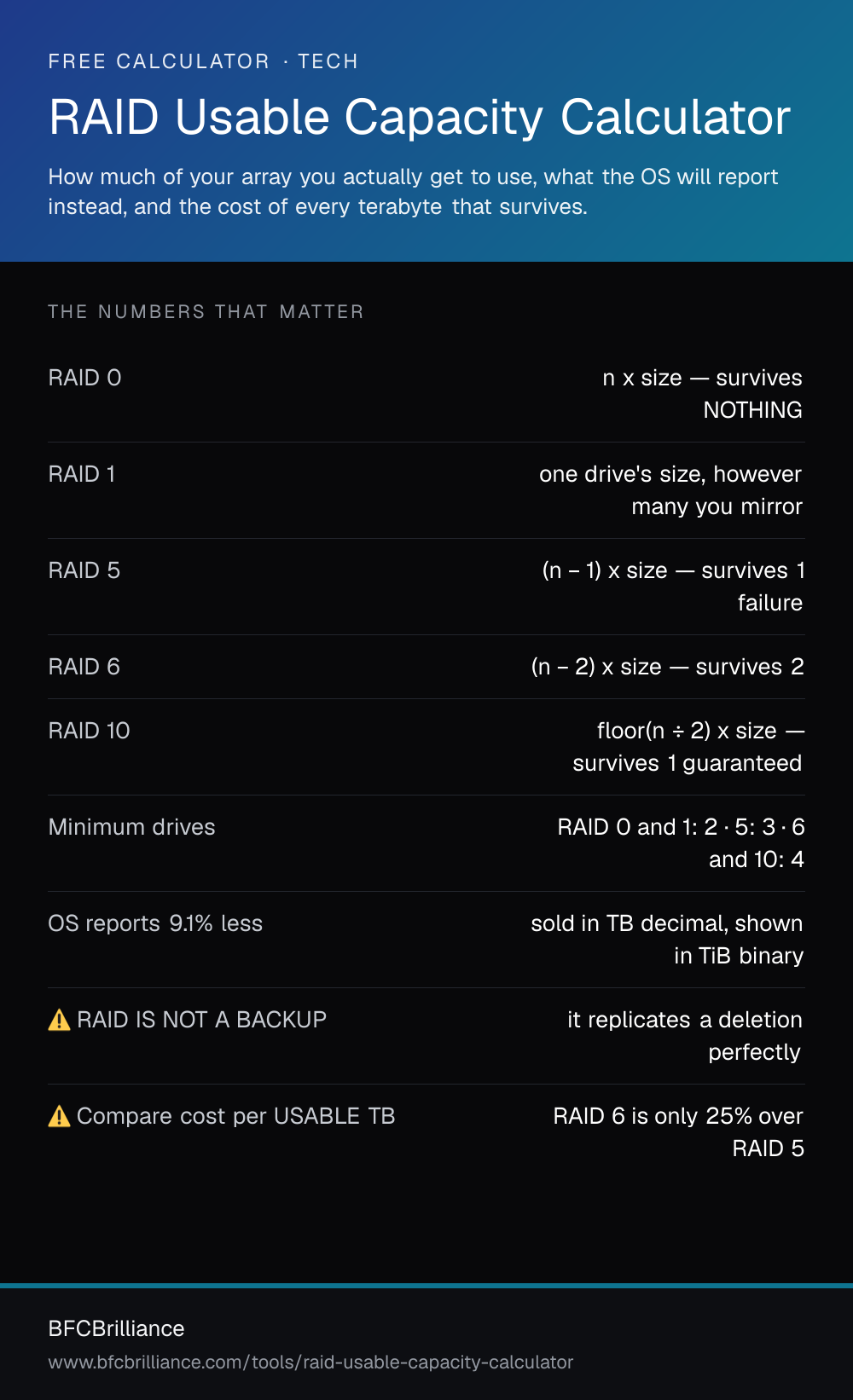Click the 'floor(n ÷ 2) x size' formula text

pyautogui.click(x=687, y=731)
